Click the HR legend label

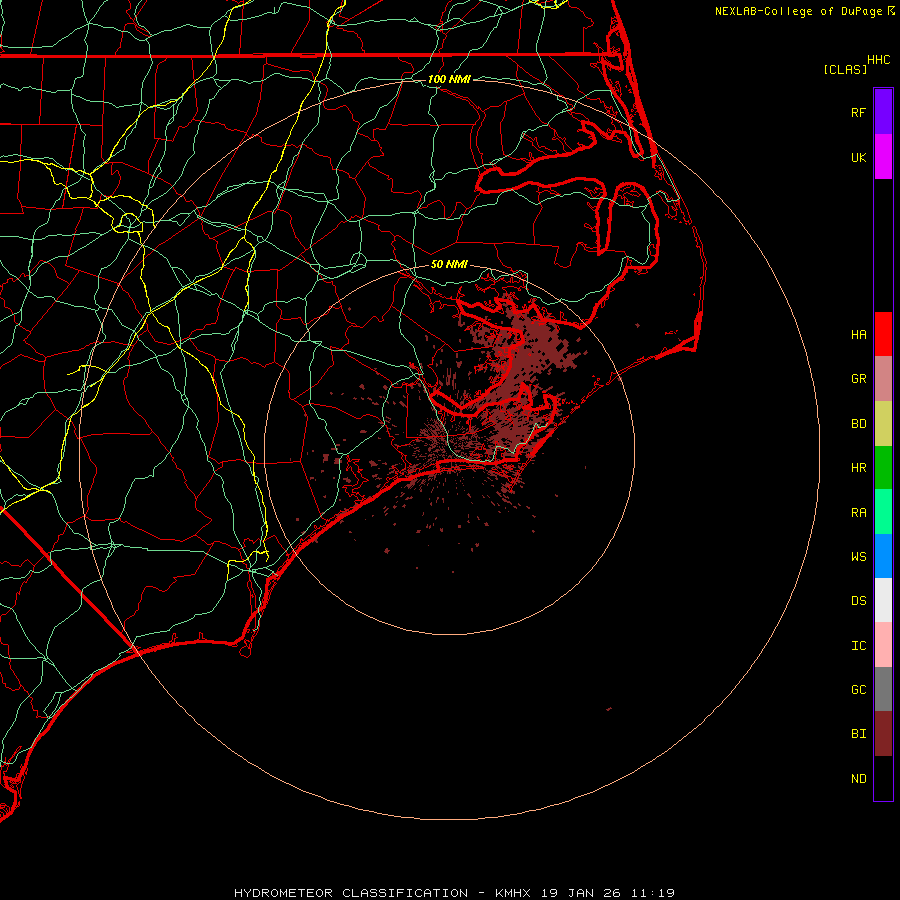[x=859, y=468]
